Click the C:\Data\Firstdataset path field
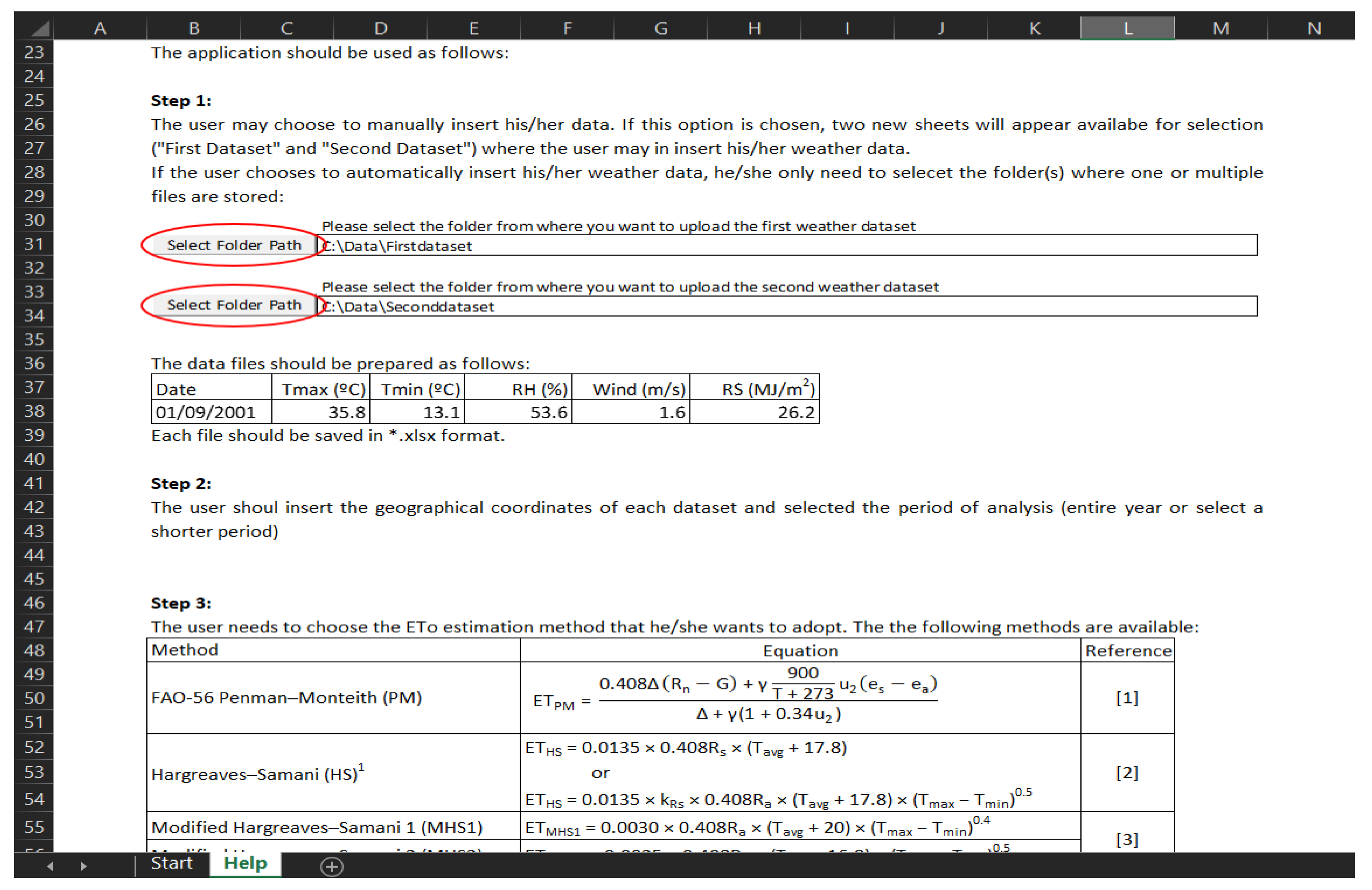The width and height of the screenshot is (1372, 890). [x=787, y=245]
